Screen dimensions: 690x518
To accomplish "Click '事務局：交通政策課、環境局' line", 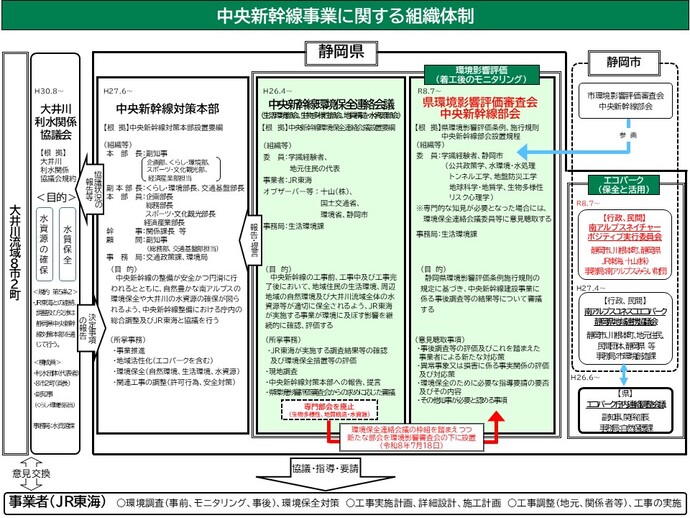I will coord(157,257).
